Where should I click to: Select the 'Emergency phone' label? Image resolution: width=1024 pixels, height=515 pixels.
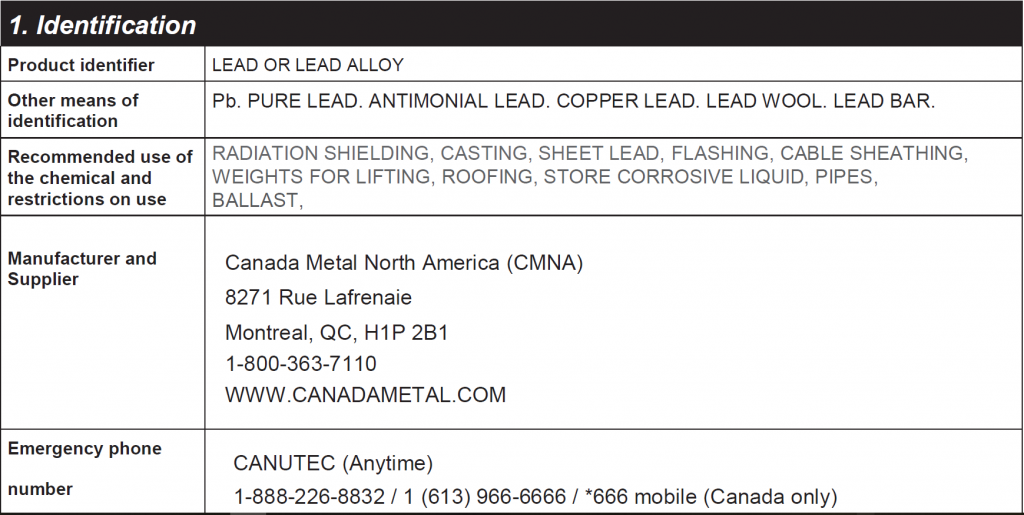click(x=84, y=449)
